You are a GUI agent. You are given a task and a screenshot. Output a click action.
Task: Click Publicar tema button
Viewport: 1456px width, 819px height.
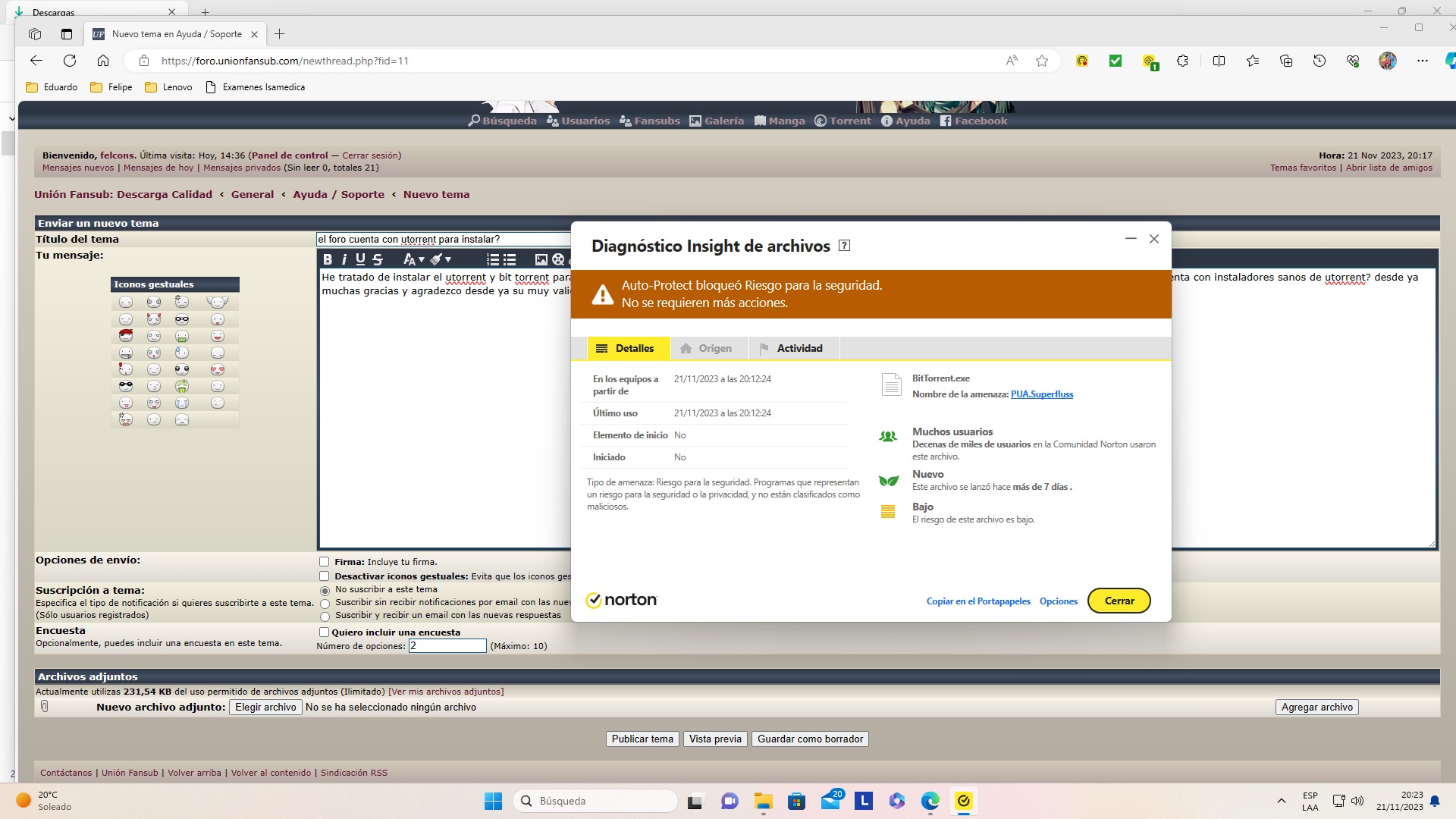[x=642, y=739]
